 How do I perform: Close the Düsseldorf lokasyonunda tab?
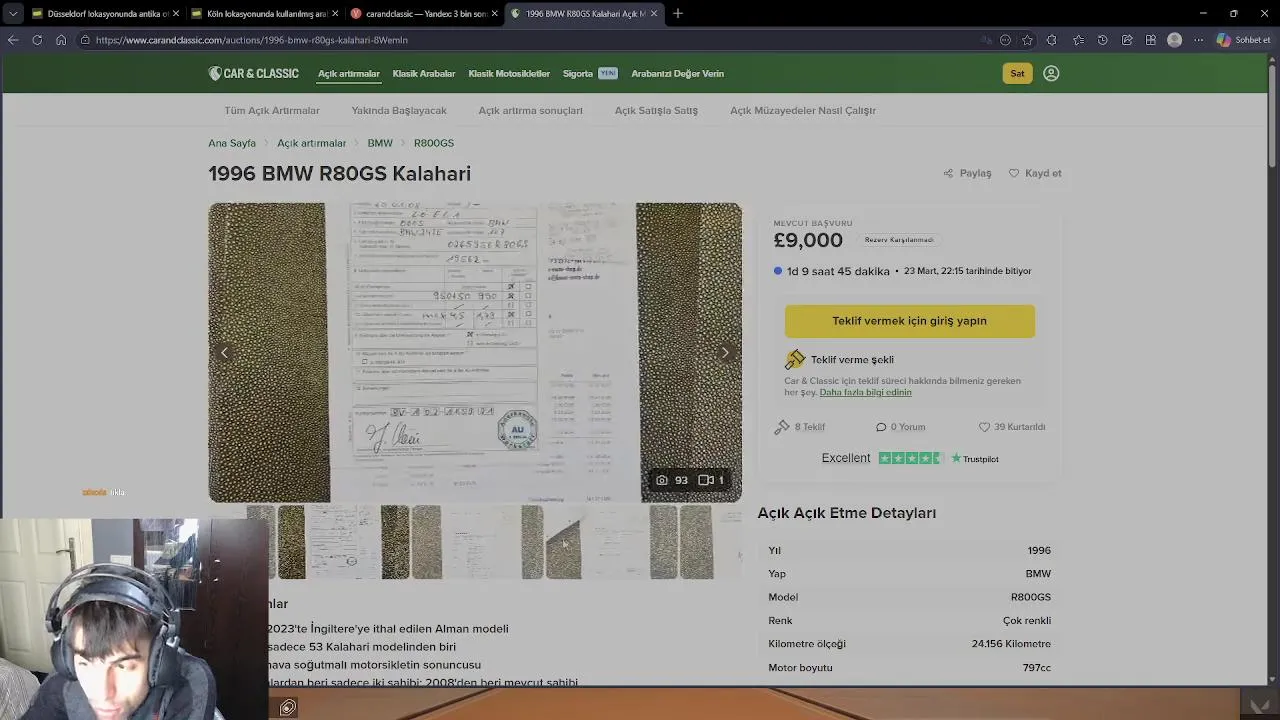(x=176, y=14)
